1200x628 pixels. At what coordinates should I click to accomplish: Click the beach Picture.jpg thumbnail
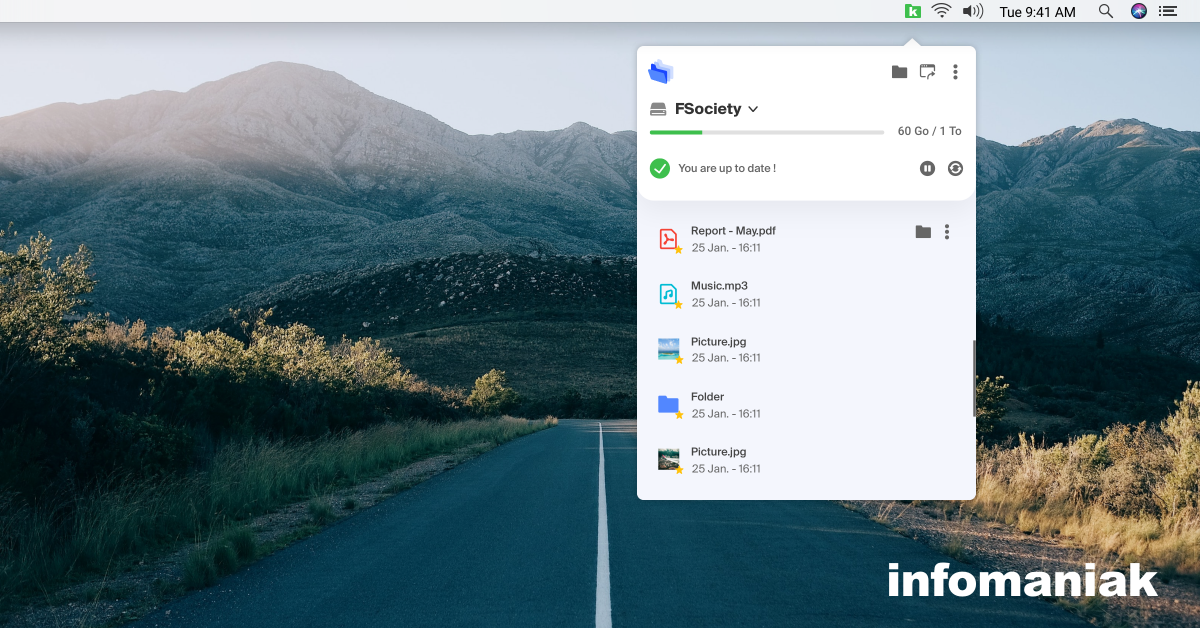tap(668, 349)
